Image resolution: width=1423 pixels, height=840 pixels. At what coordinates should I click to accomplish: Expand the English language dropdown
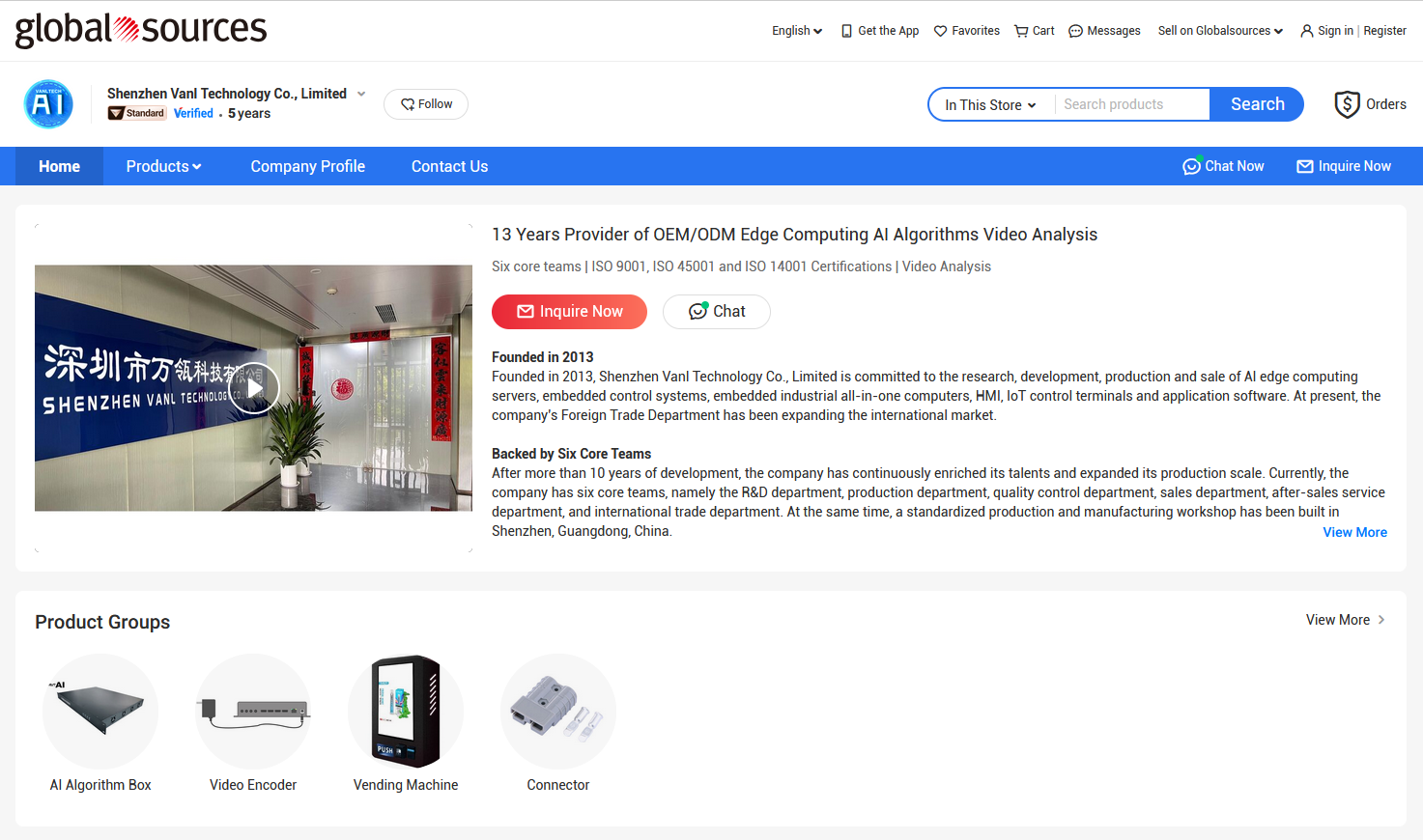pyautogui.click(x=797, y=31)
